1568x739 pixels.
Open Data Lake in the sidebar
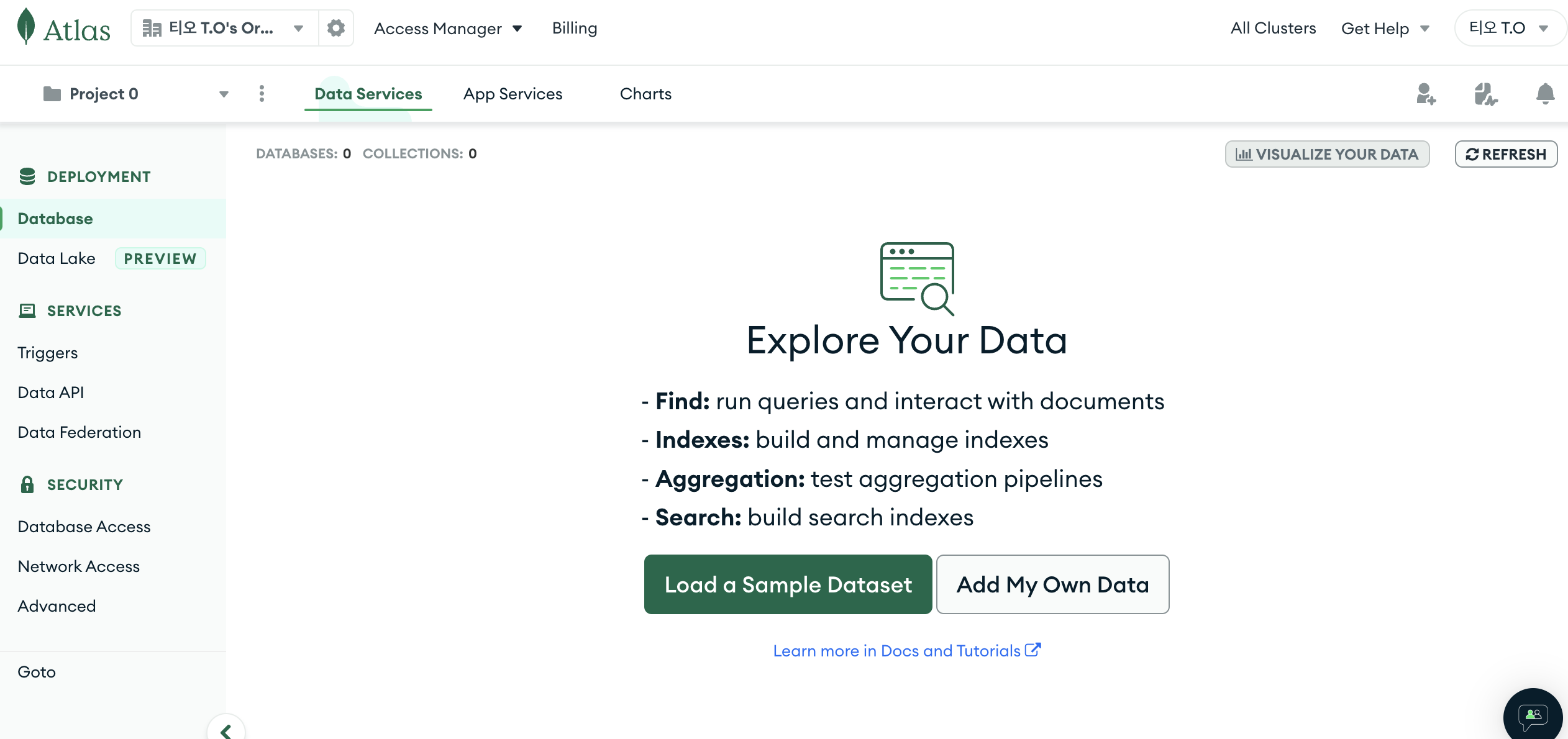point(57,258)
